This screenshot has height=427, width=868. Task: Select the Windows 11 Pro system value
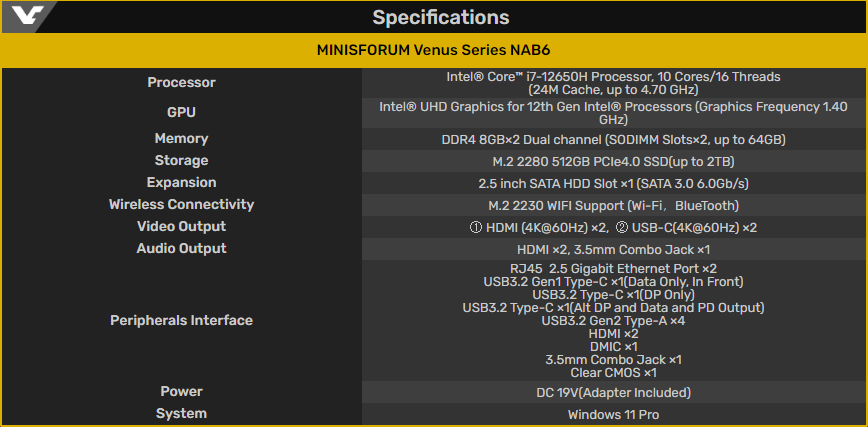[613, 414]
